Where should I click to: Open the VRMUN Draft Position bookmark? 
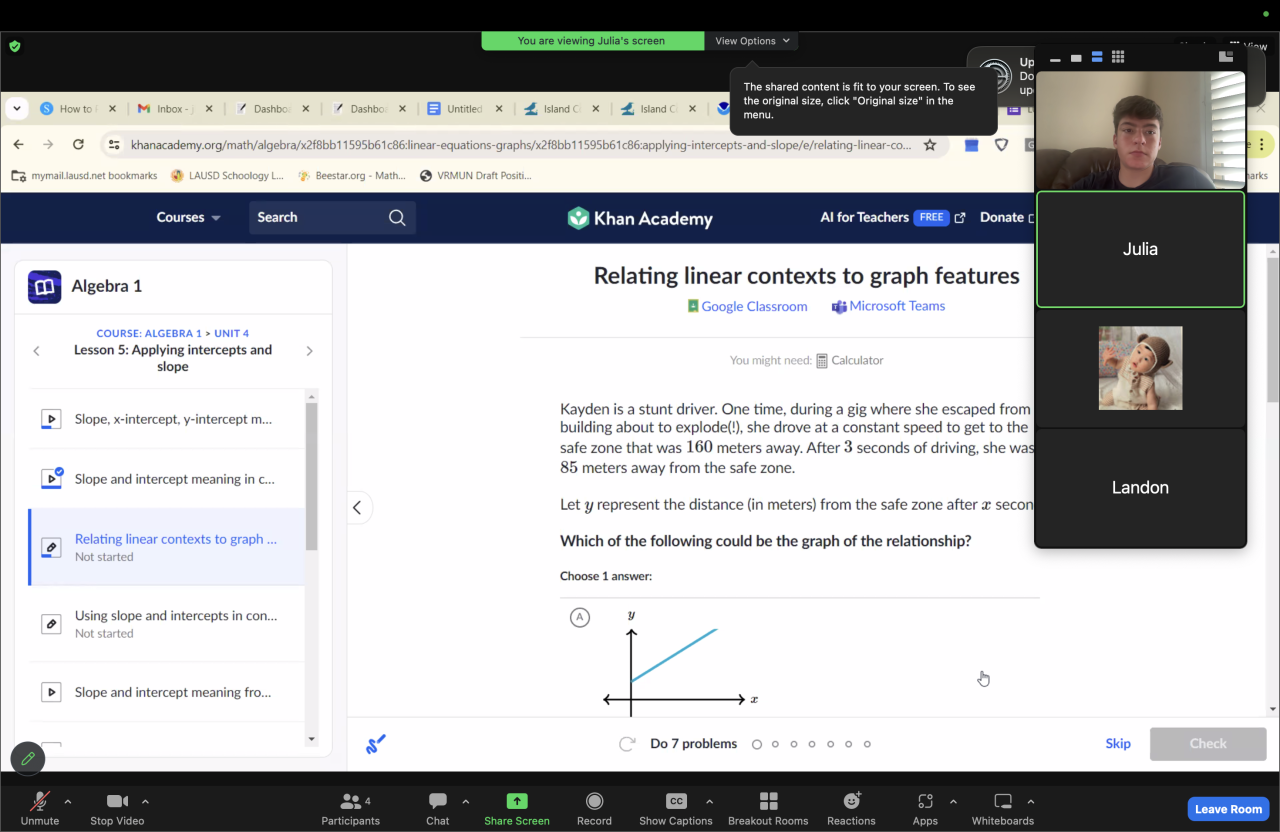[476, 176]
